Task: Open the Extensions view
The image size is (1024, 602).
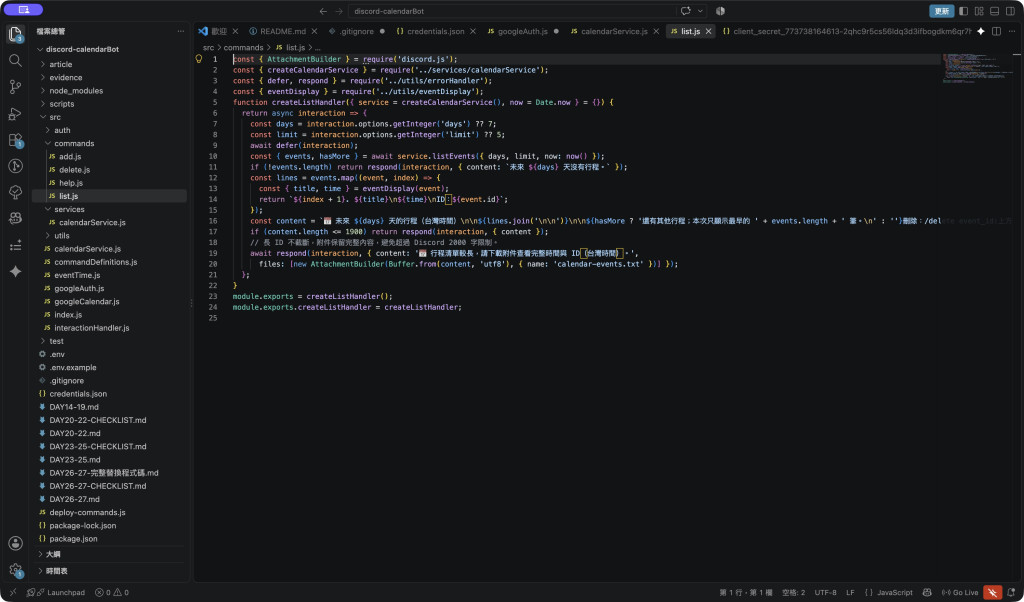Action: point(15,140)
